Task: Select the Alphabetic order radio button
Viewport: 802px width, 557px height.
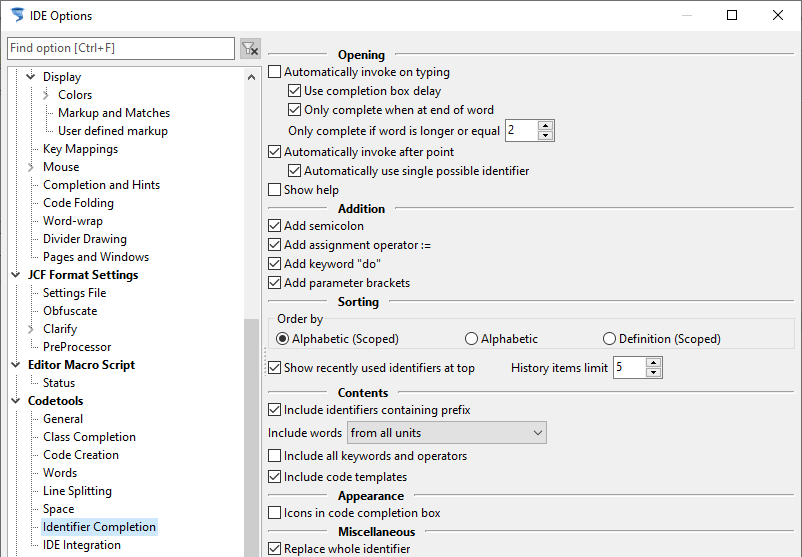Action: [x=471, y=339]
